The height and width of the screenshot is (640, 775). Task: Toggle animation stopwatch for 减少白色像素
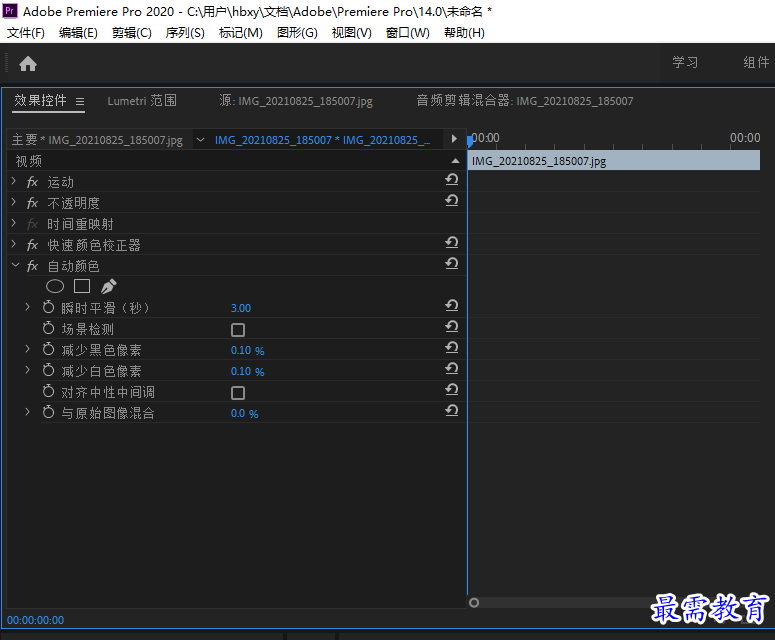pyautogui.click(x=48, y=370)
